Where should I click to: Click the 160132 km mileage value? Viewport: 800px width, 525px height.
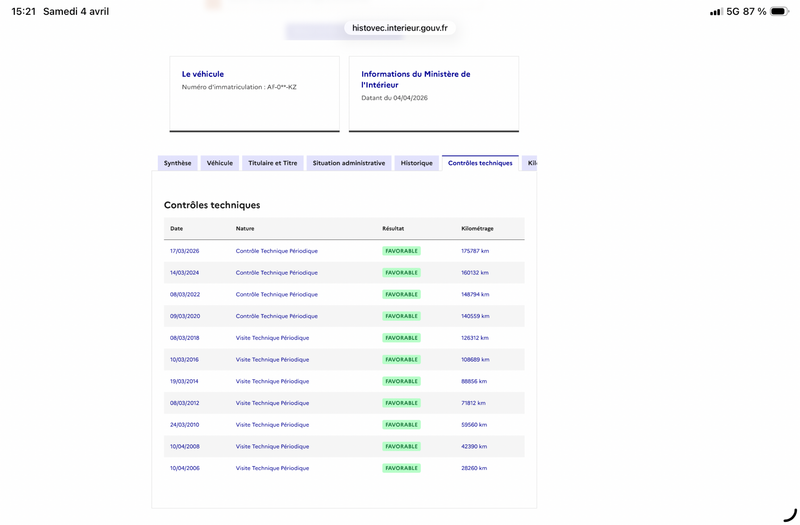475,273
